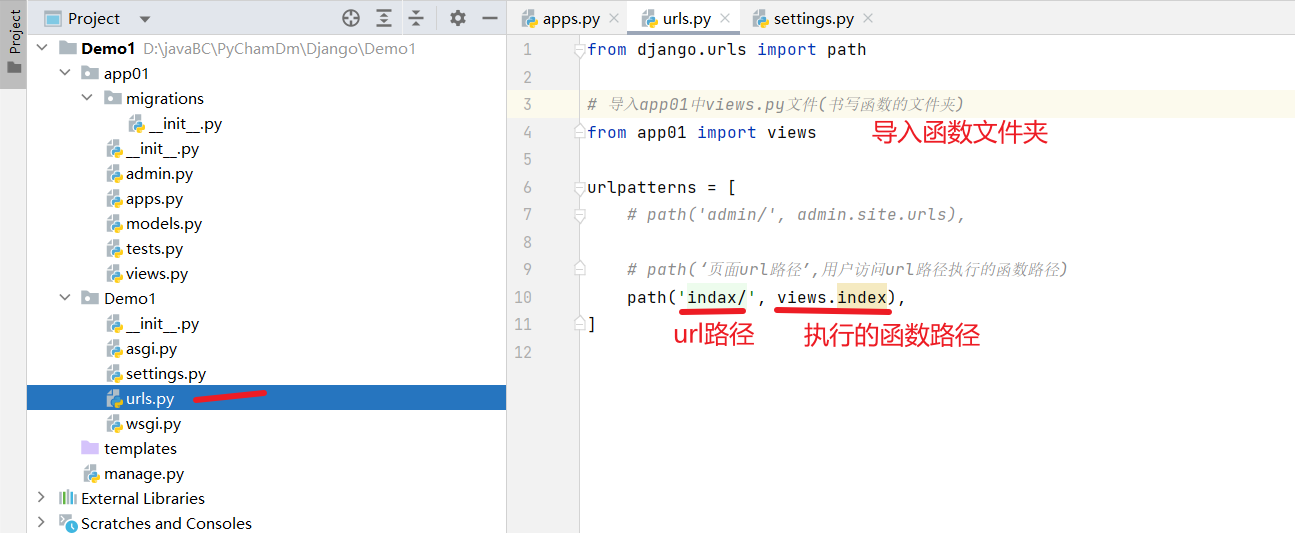Expand External Libraries node

click(41, 498)
